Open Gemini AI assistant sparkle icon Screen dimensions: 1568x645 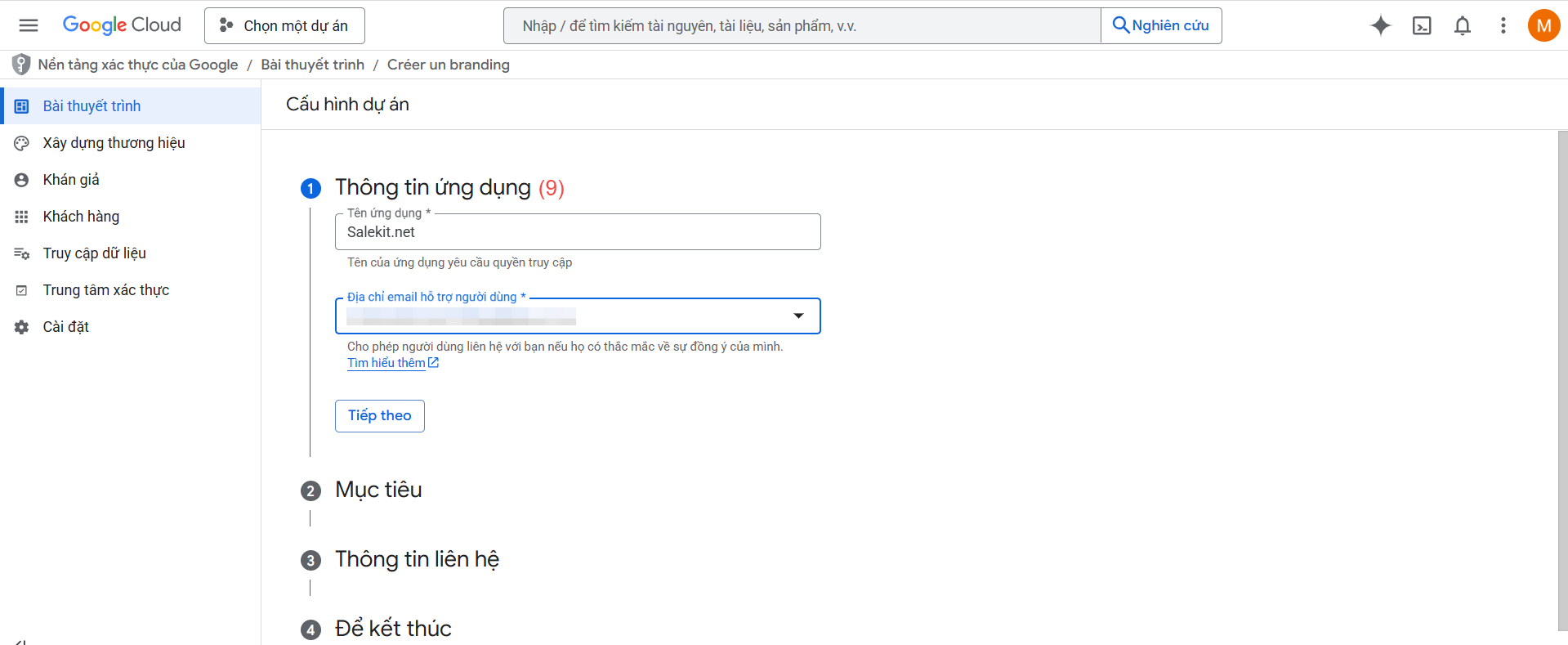pos(1381,25)
